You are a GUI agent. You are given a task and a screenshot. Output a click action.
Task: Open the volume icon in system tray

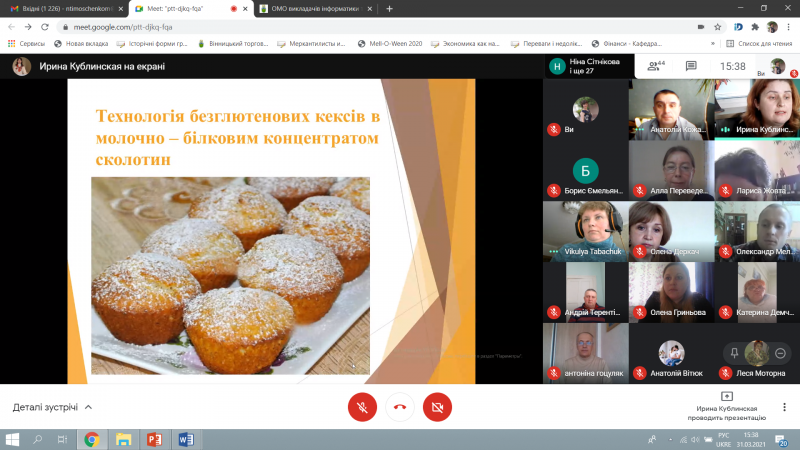(x=694, y=439)
